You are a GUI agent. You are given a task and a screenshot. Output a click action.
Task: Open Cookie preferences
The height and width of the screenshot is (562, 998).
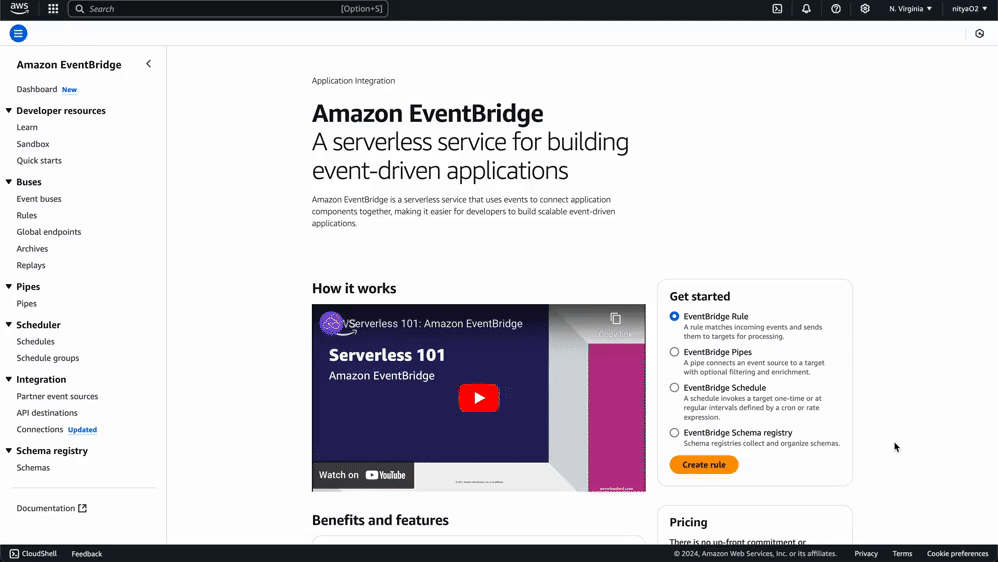click(957, 554)
